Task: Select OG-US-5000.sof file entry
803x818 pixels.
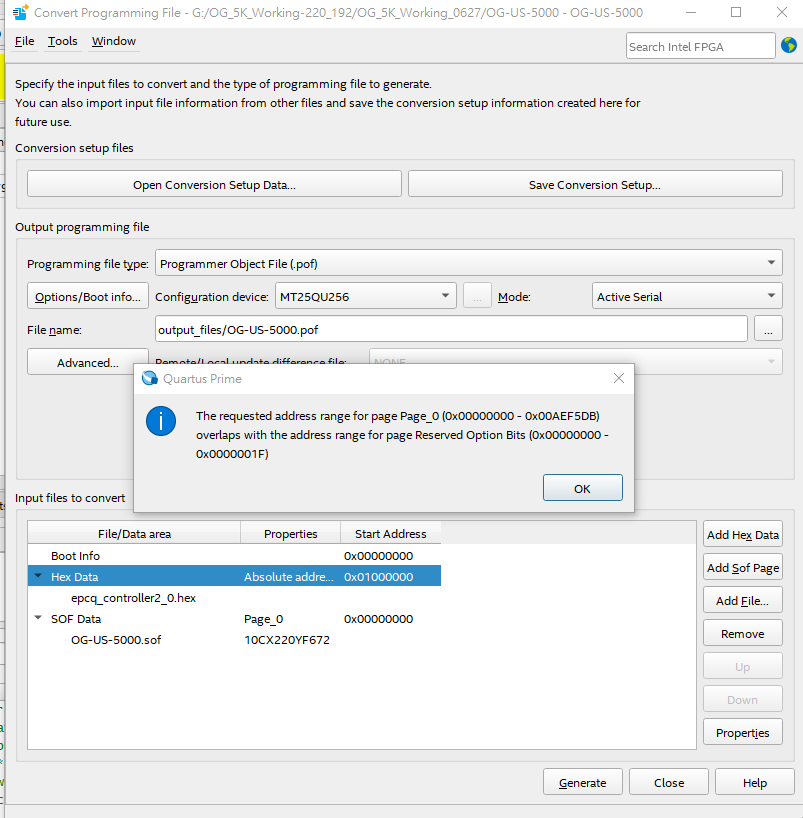Action: [x=116, y=639]
